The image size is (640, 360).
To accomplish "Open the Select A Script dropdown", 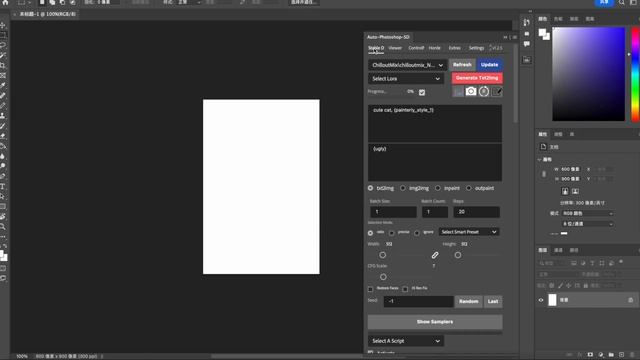I will tap(406, 341).
